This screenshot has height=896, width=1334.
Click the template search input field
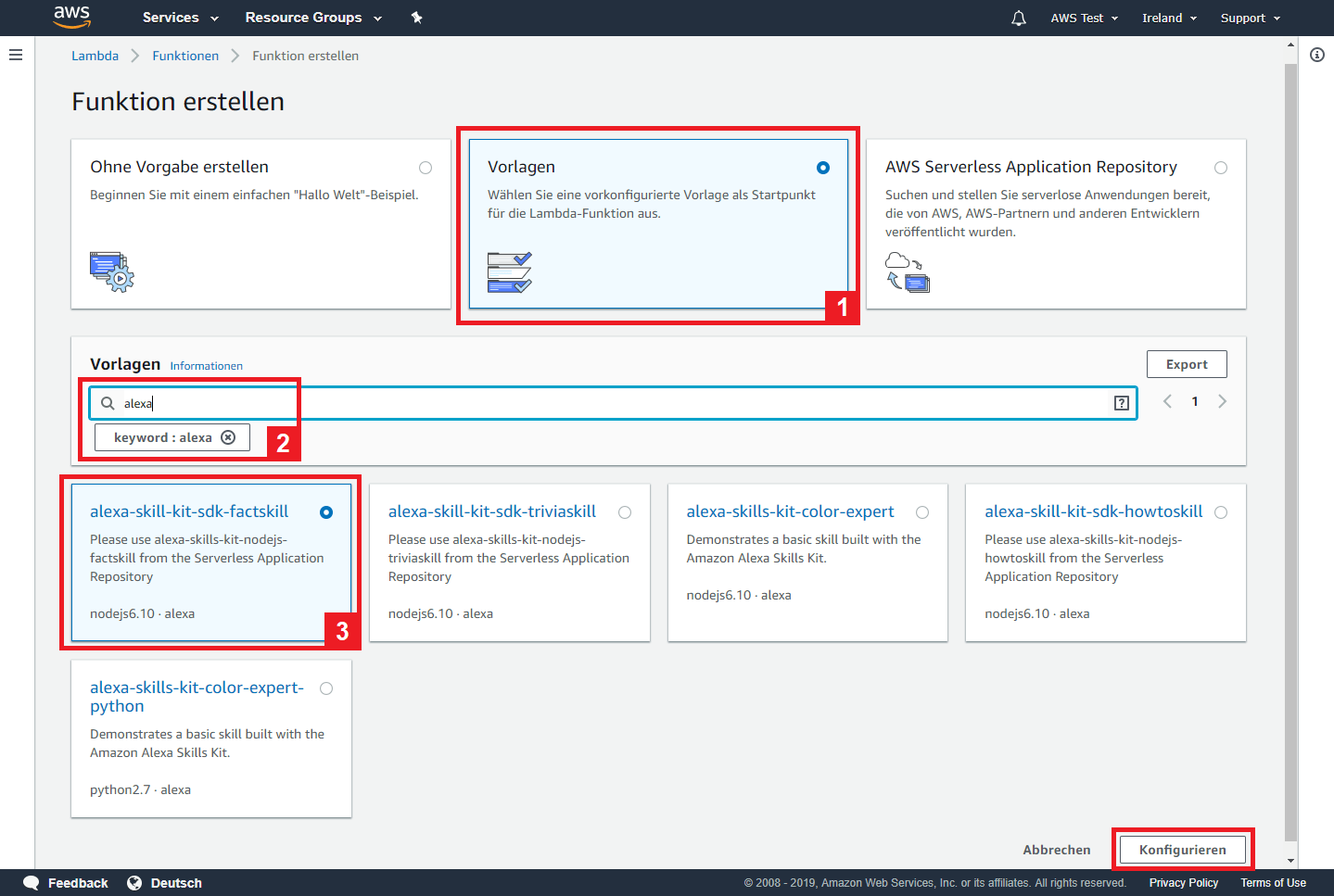click(613, 403)
